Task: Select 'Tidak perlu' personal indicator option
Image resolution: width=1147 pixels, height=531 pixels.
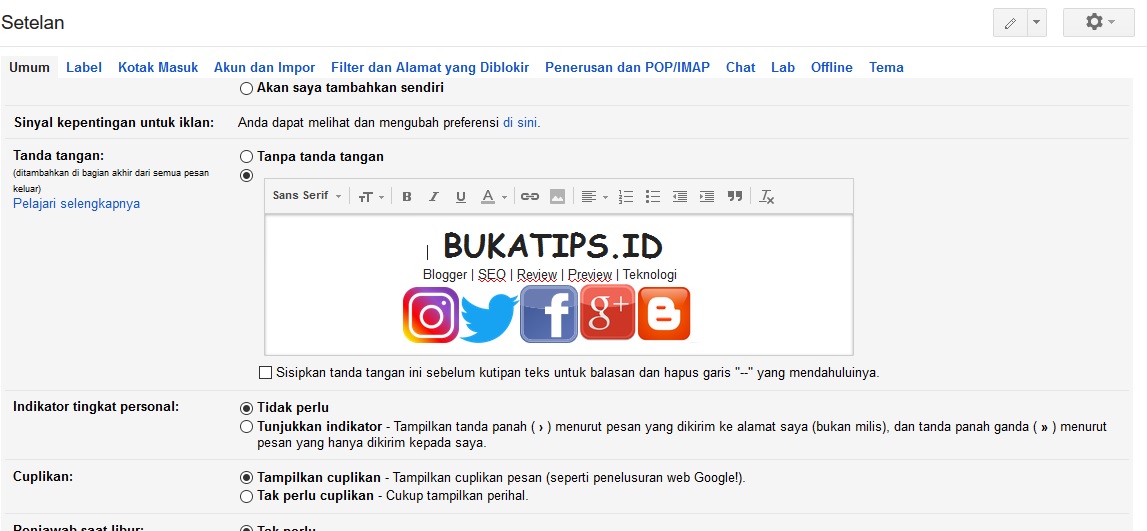Action: pyautogui.click(x=247, y=407)
